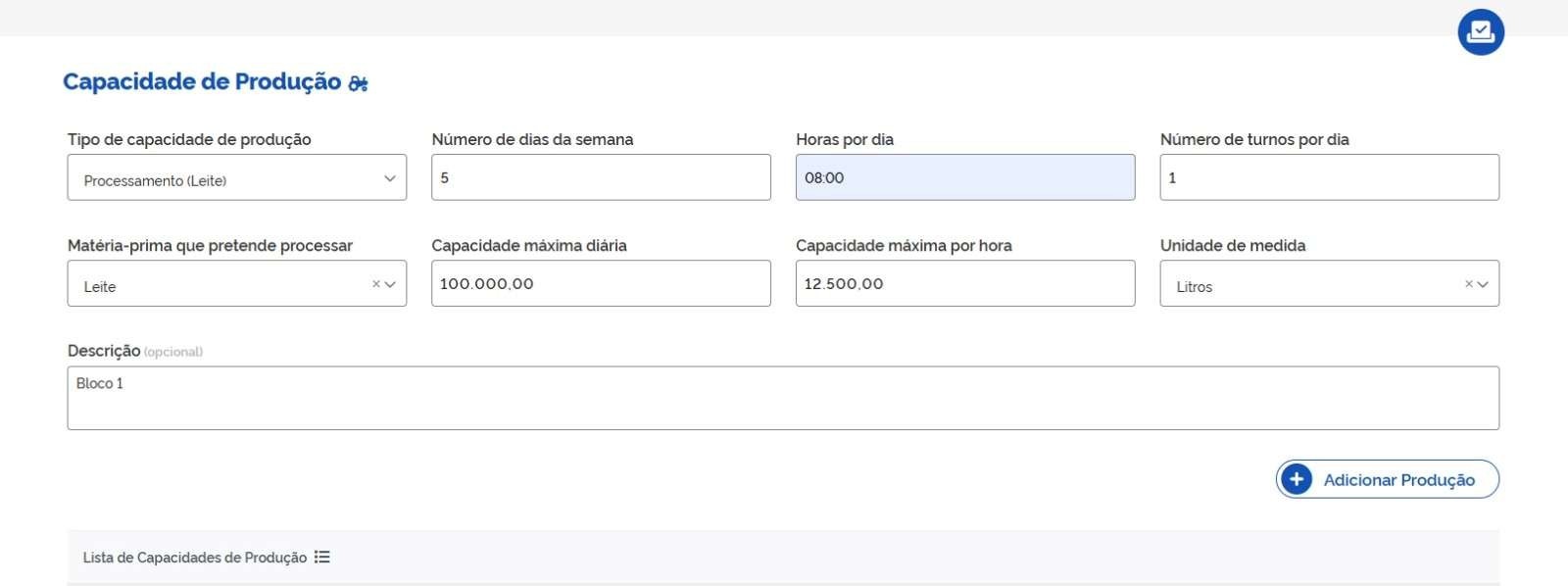Focus the Número de dias da semana field
This screenshot has height=586, width=1568.
[x=600, y=177]
